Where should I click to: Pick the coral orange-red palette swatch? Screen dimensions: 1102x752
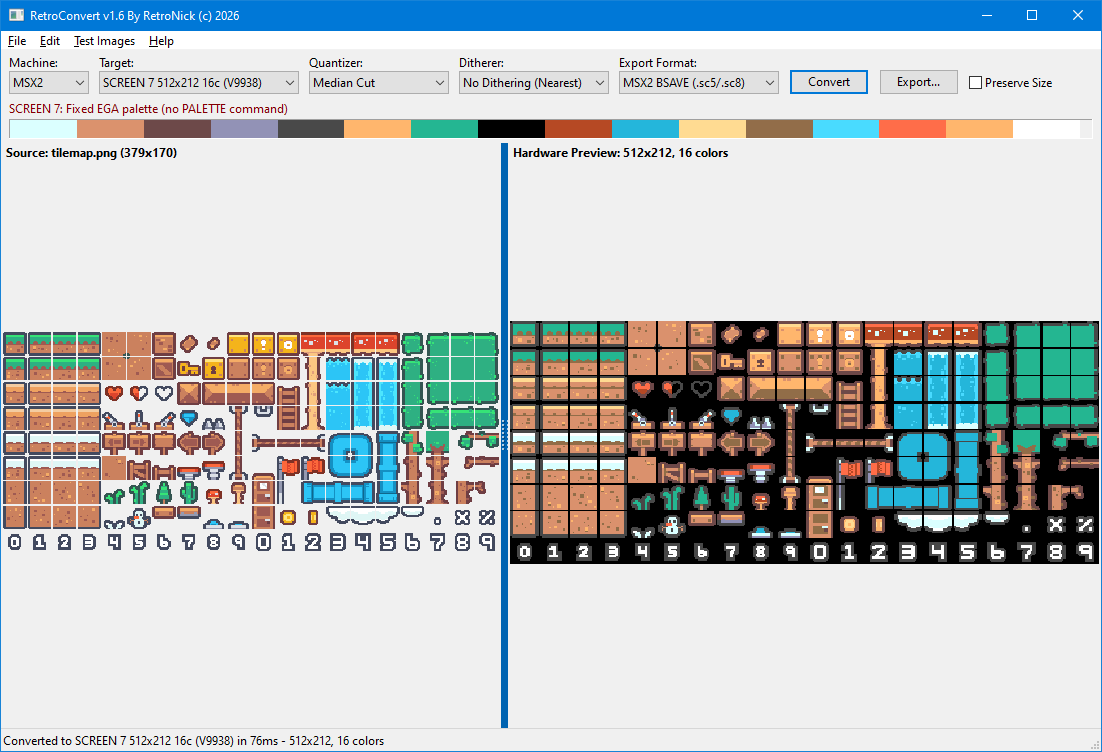(x=912, y=129)
